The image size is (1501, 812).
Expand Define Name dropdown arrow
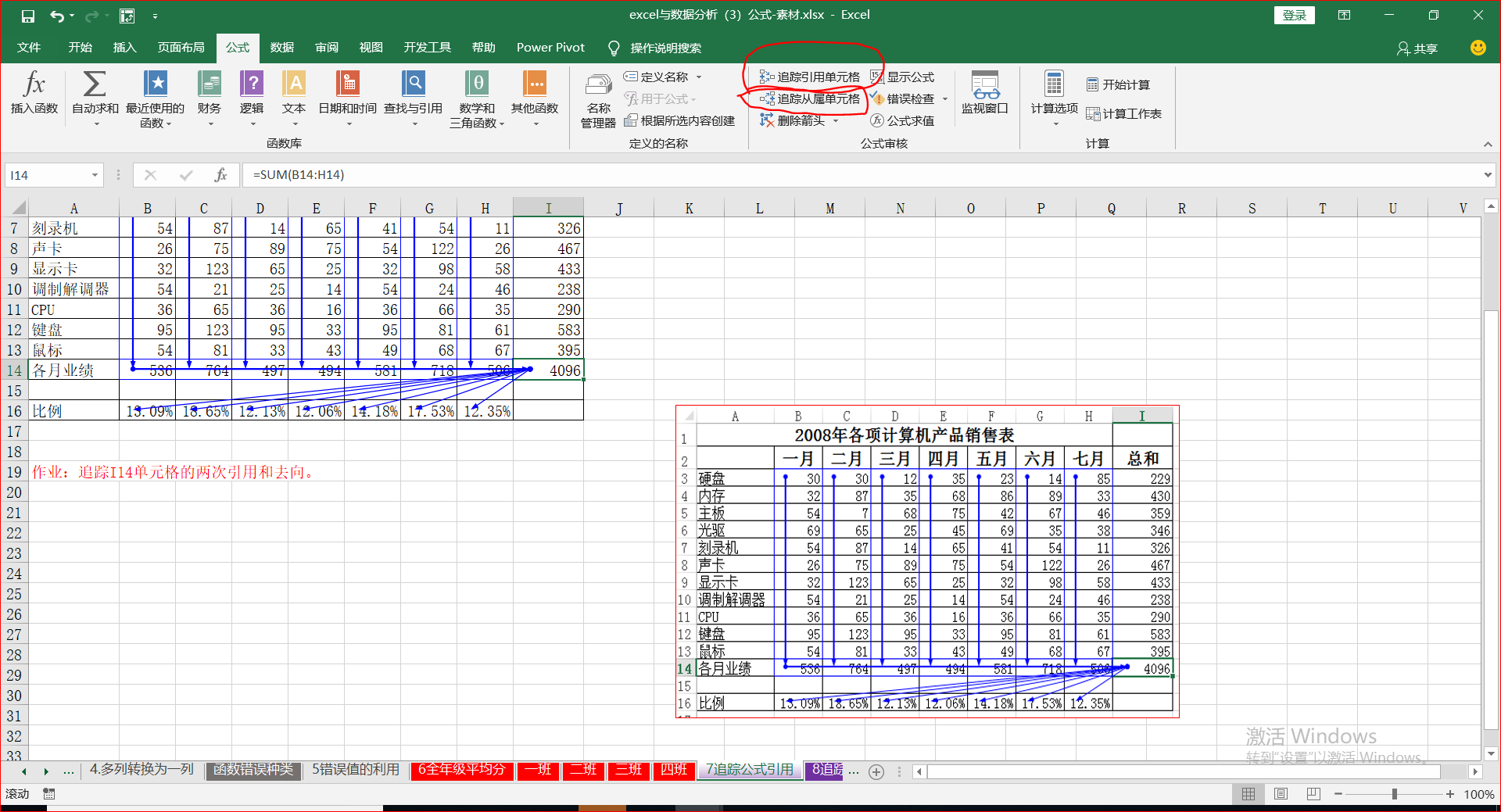(699, 77)
